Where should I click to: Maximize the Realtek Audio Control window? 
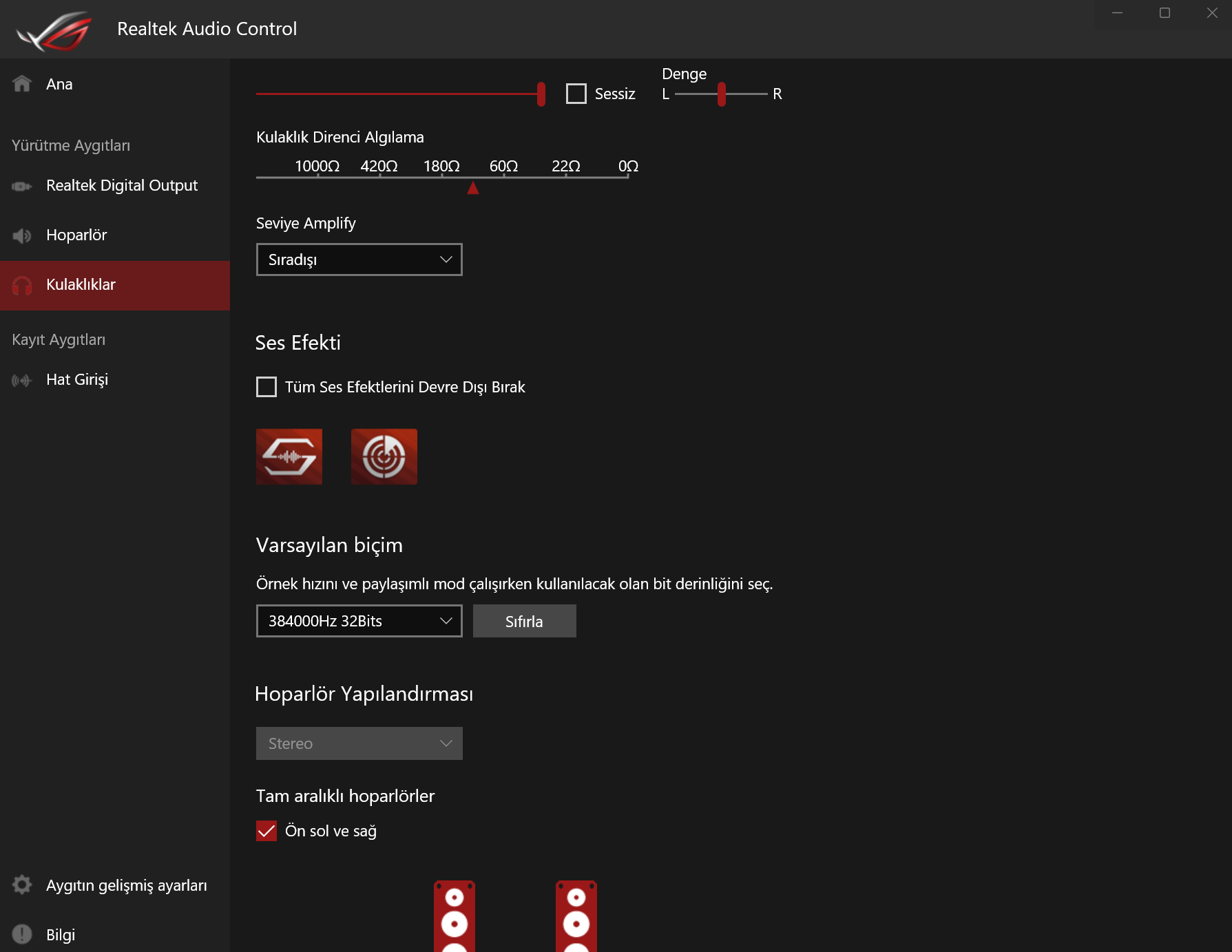(x=1165, y=13)
